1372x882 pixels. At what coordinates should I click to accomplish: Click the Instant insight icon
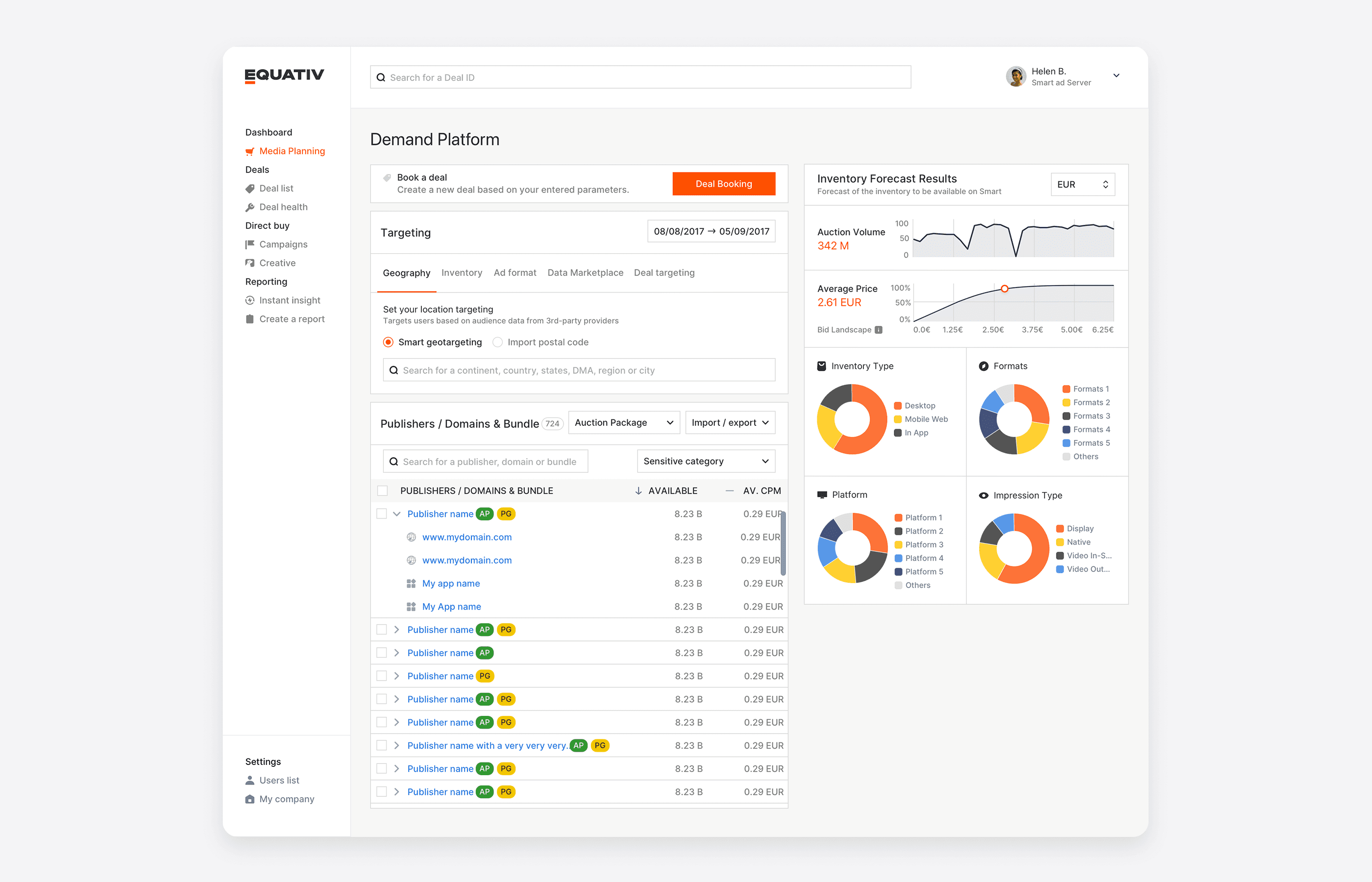(250, 301)
